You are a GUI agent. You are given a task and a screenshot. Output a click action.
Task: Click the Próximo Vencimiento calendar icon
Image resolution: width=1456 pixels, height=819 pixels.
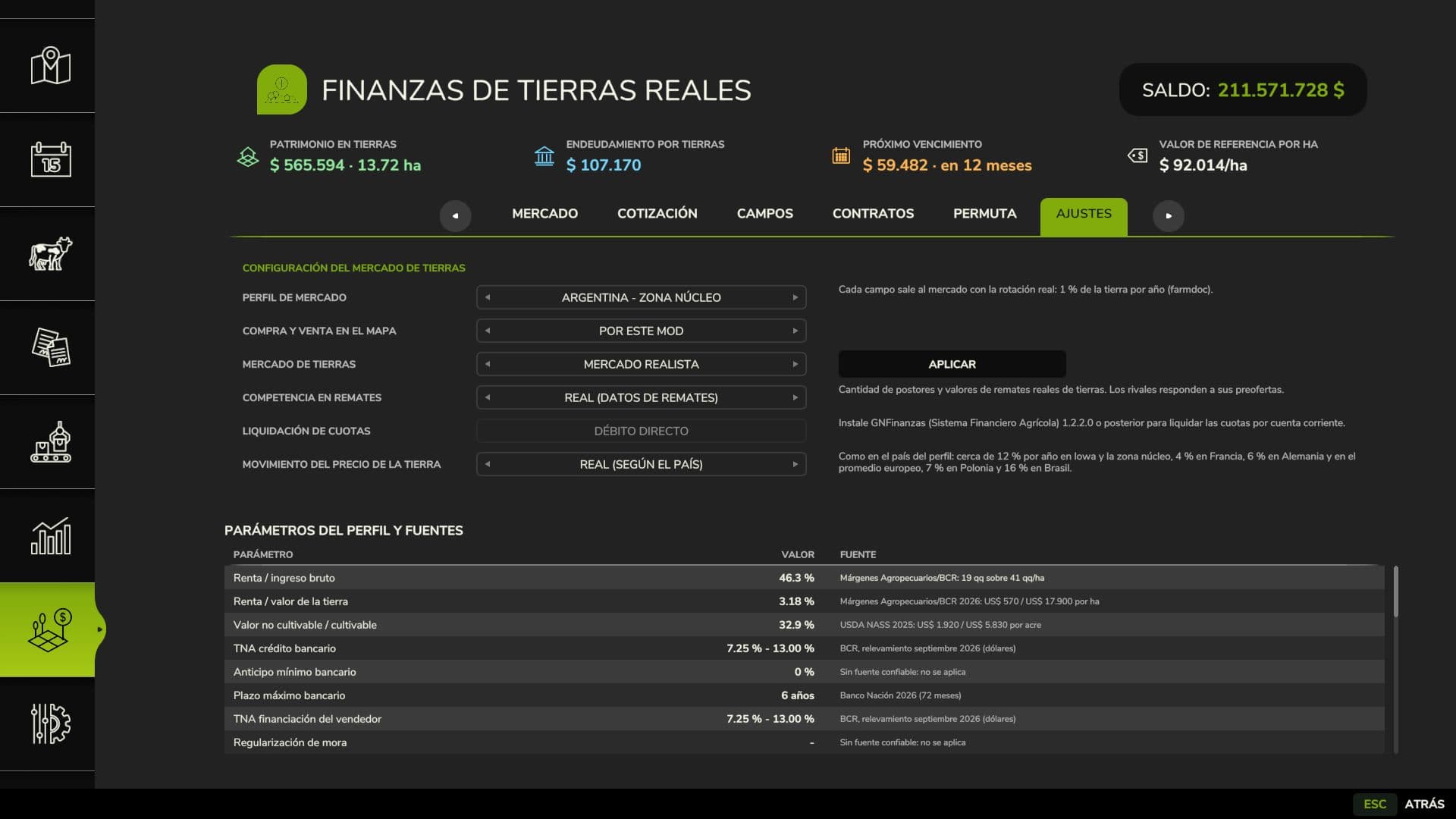pyautogui.click(x=841, y=156)
